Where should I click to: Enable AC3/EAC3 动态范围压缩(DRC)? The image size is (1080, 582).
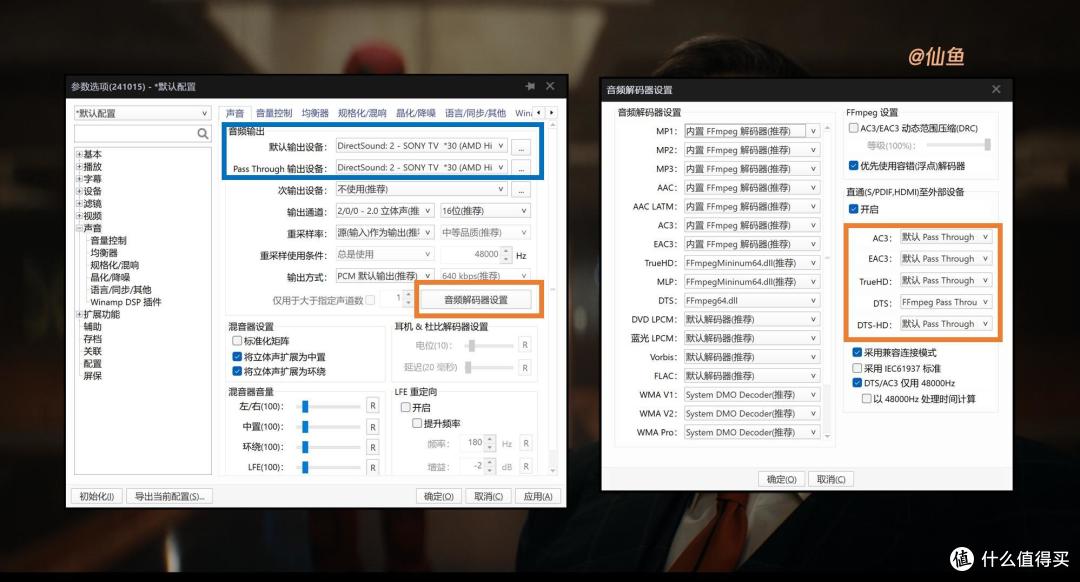coord(853,128)
